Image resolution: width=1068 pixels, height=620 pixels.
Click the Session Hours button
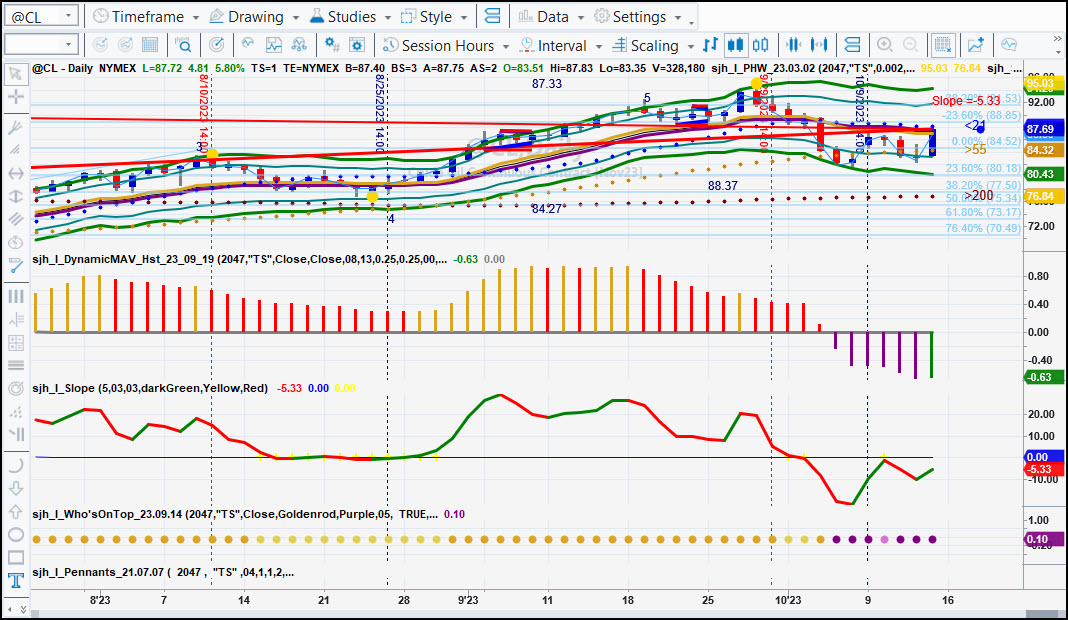[x=439, y=46]
